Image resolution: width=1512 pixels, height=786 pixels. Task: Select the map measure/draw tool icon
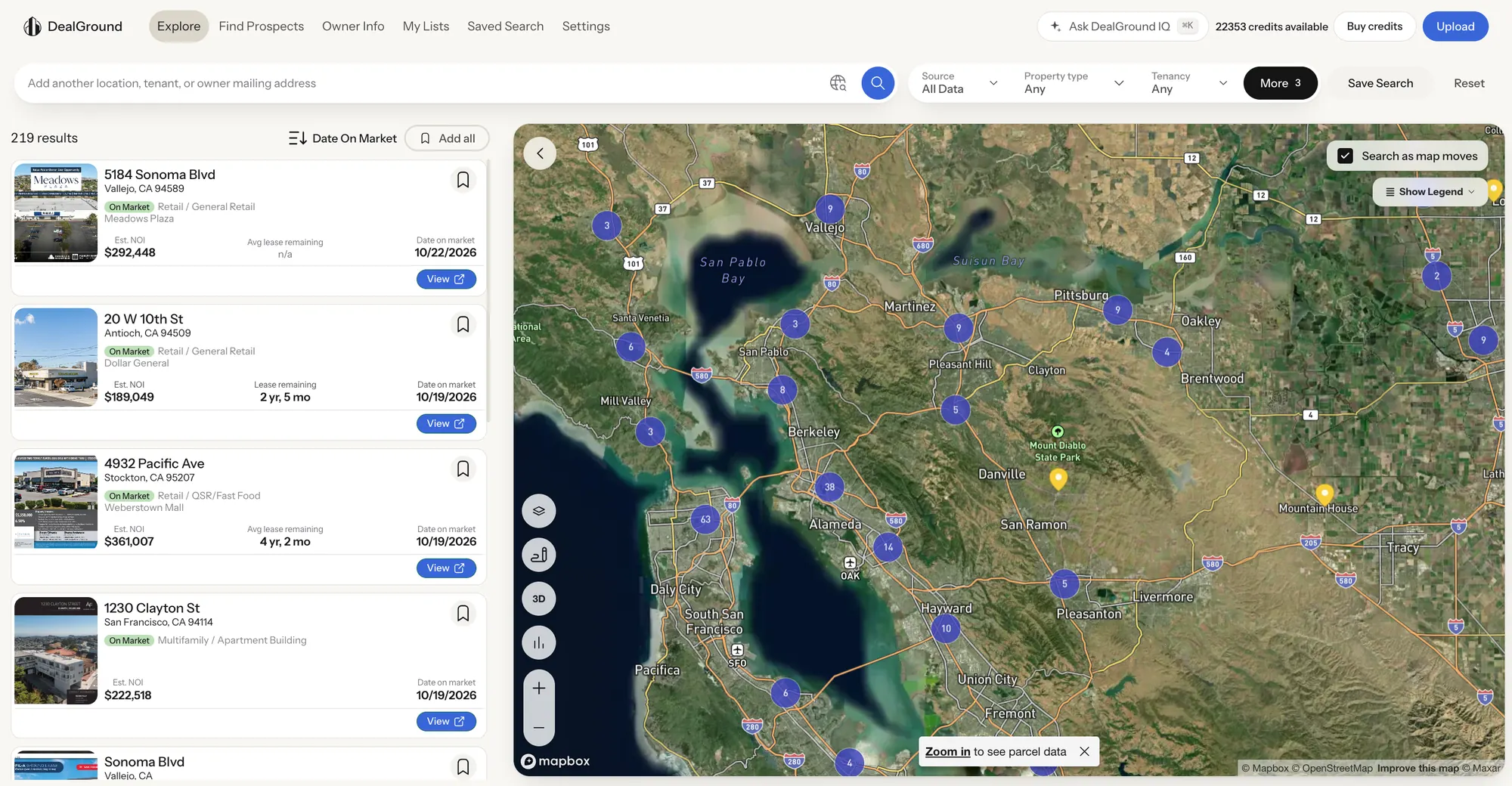point(539,555)
